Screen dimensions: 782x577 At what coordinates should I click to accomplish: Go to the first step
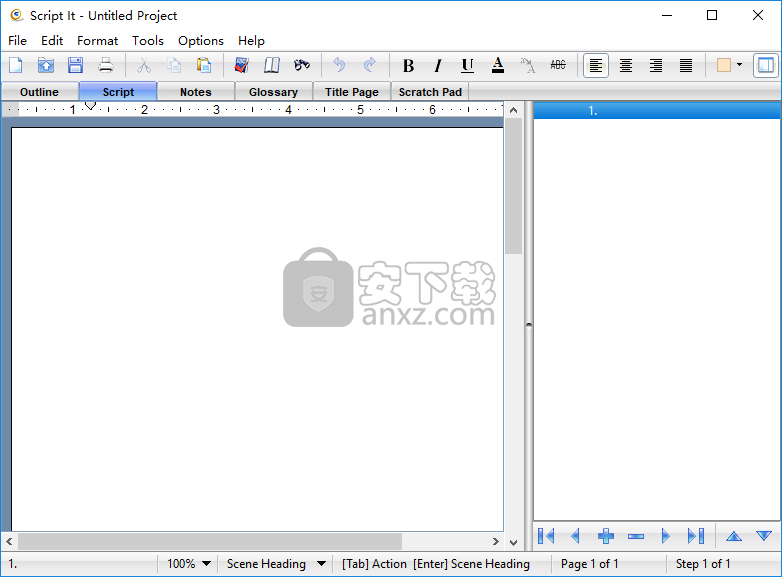click(546, 536)
